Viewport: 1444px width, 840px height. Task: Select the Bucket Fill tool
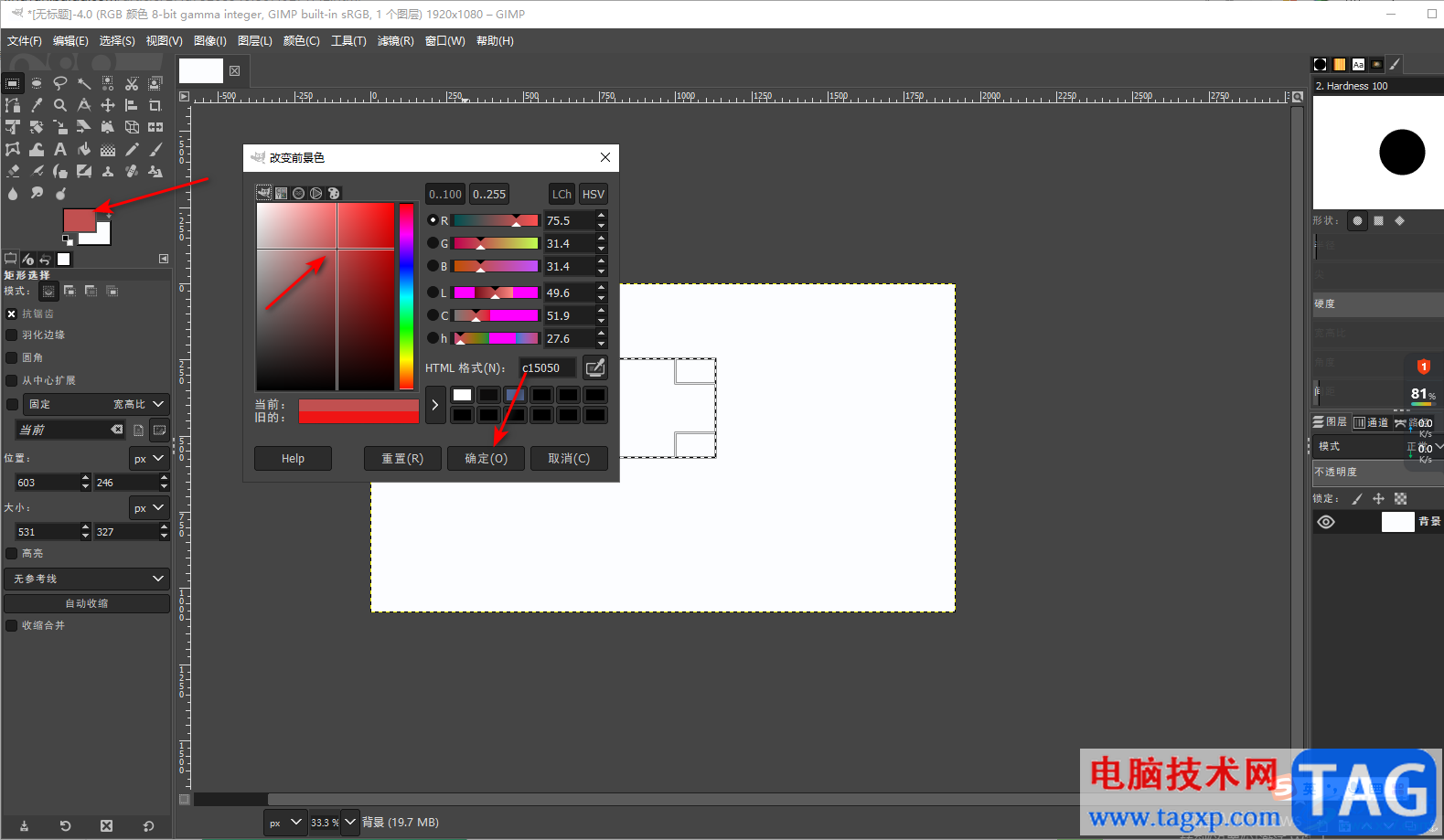[x=84, y=149]
